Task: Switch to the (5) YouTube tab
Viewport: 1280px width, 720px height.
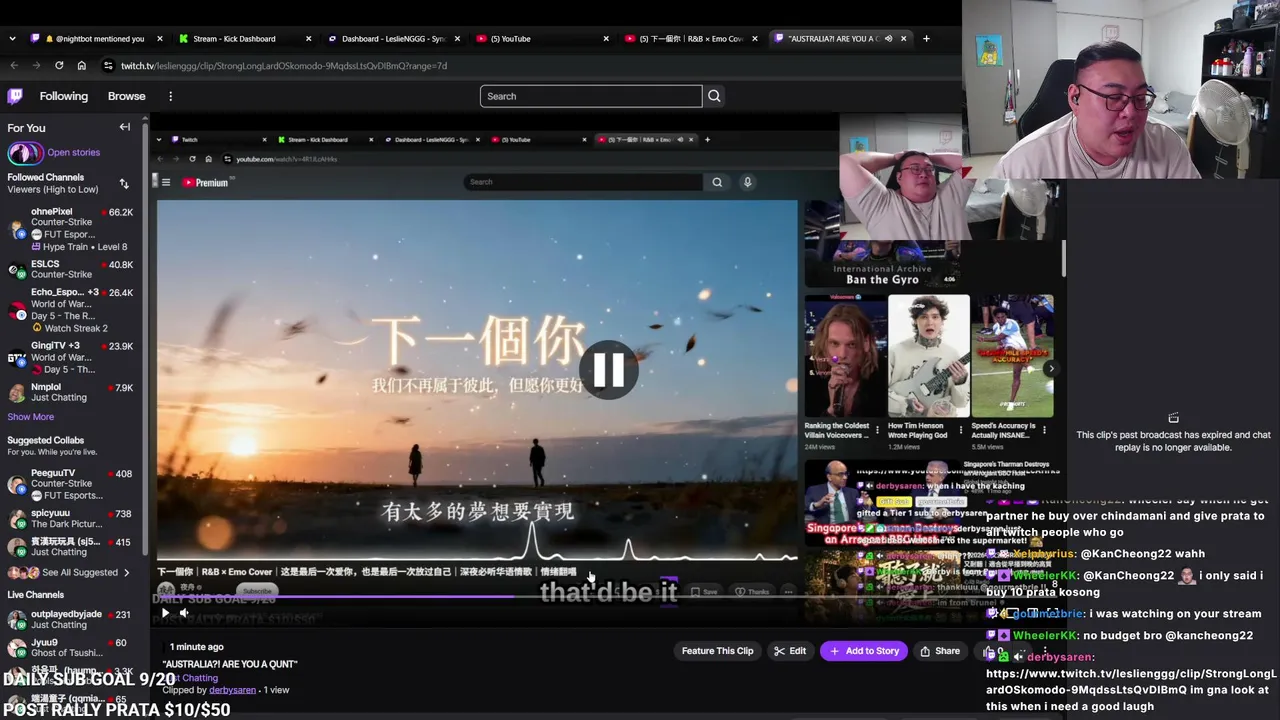Action: pos(541,39)
